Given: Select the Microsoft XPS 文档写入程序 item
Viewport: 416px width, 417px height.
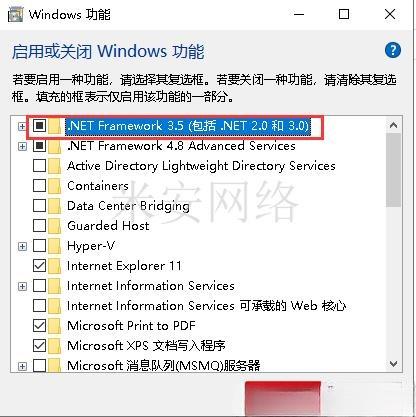Looking at the screenshot, I should tap(146, 346).
